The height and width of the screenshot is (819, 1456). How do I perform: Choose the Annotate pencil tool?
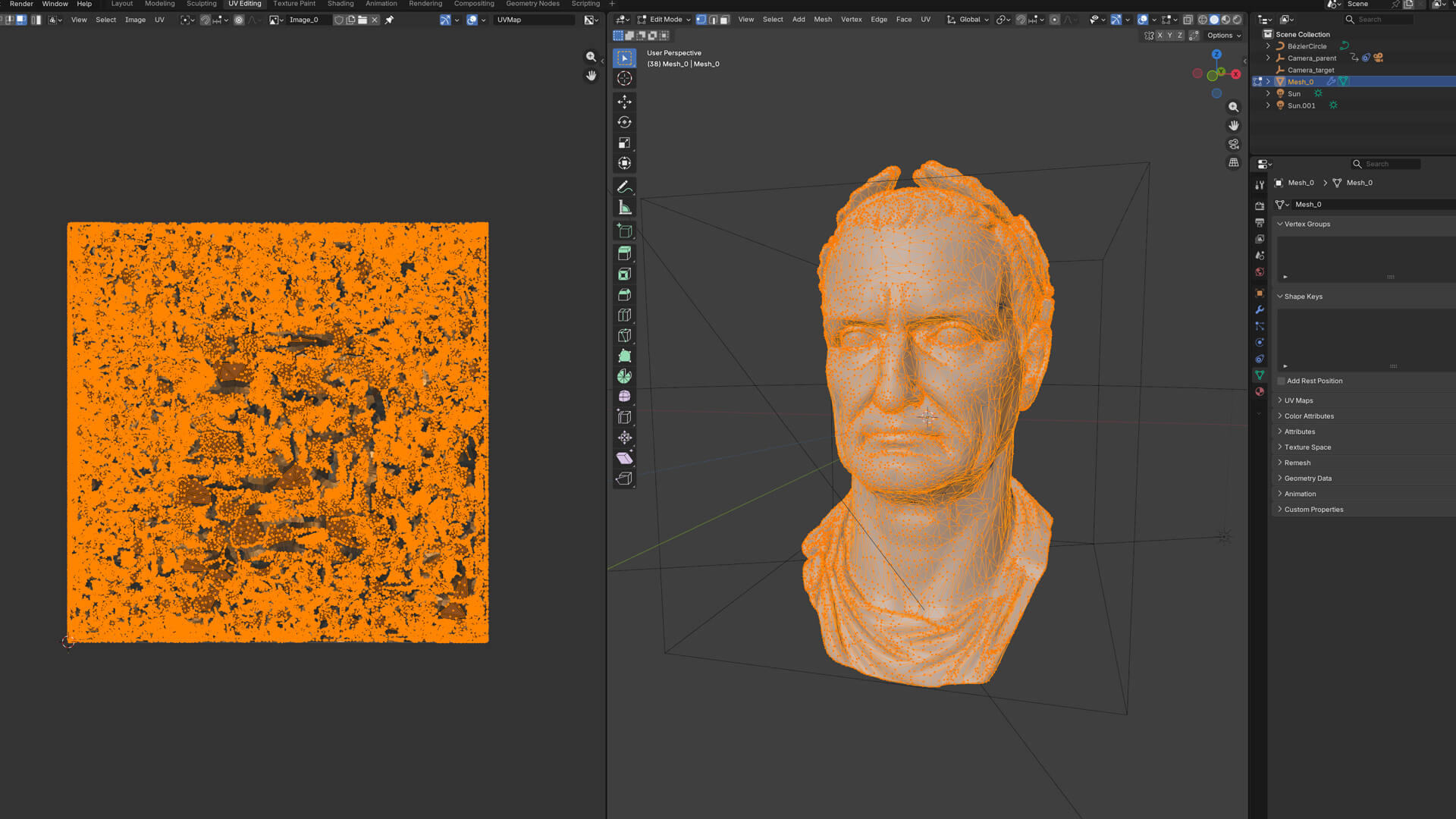[x=624, y=187]
